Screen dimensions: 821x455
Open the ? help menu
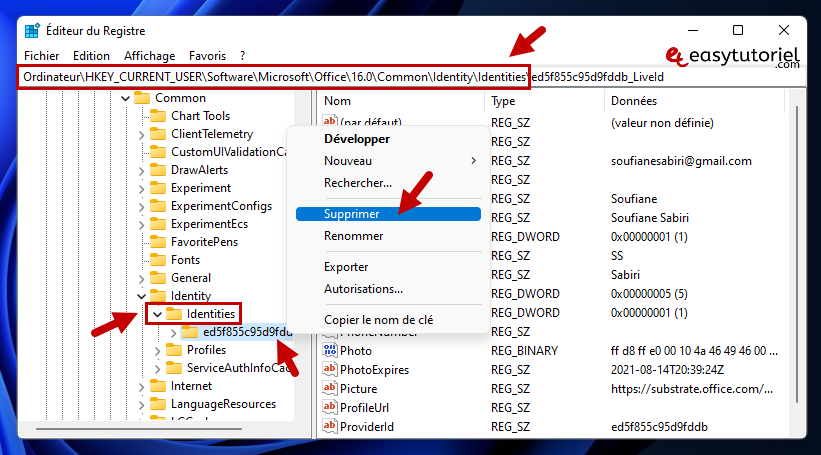click(x=242, y=56)
